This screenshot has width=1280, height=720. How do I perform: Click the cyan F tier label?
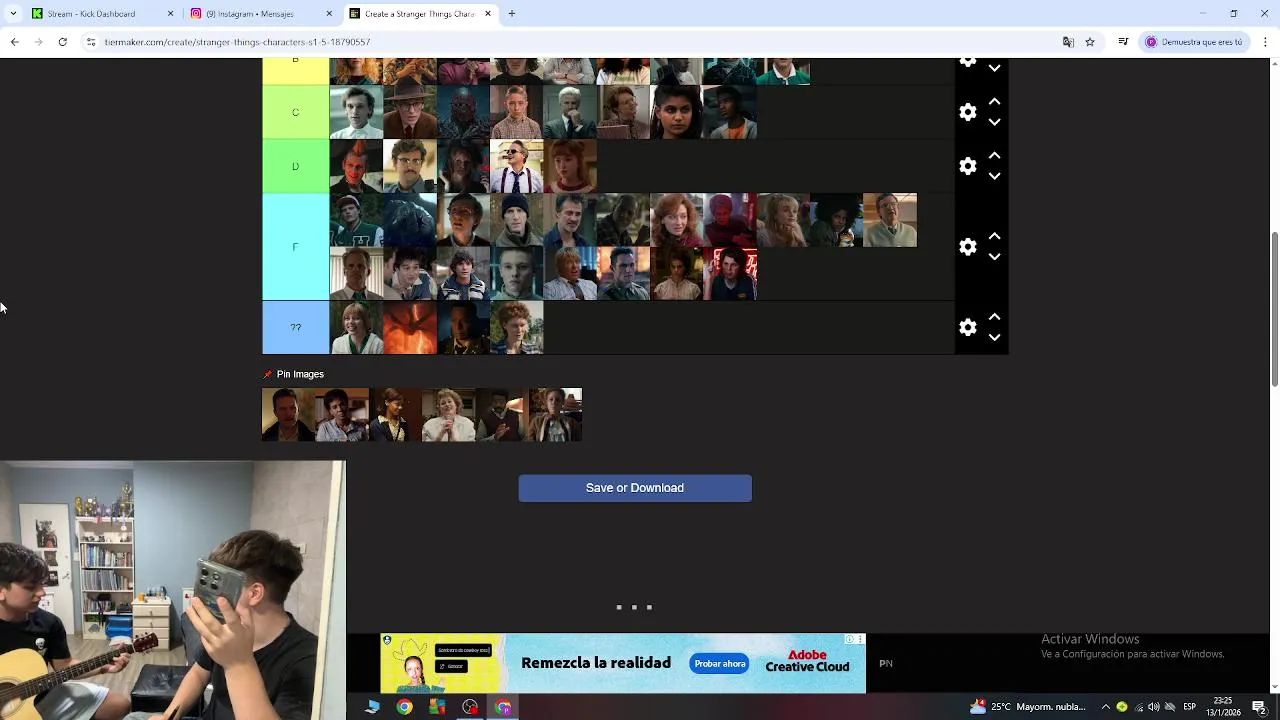[295, 247]
